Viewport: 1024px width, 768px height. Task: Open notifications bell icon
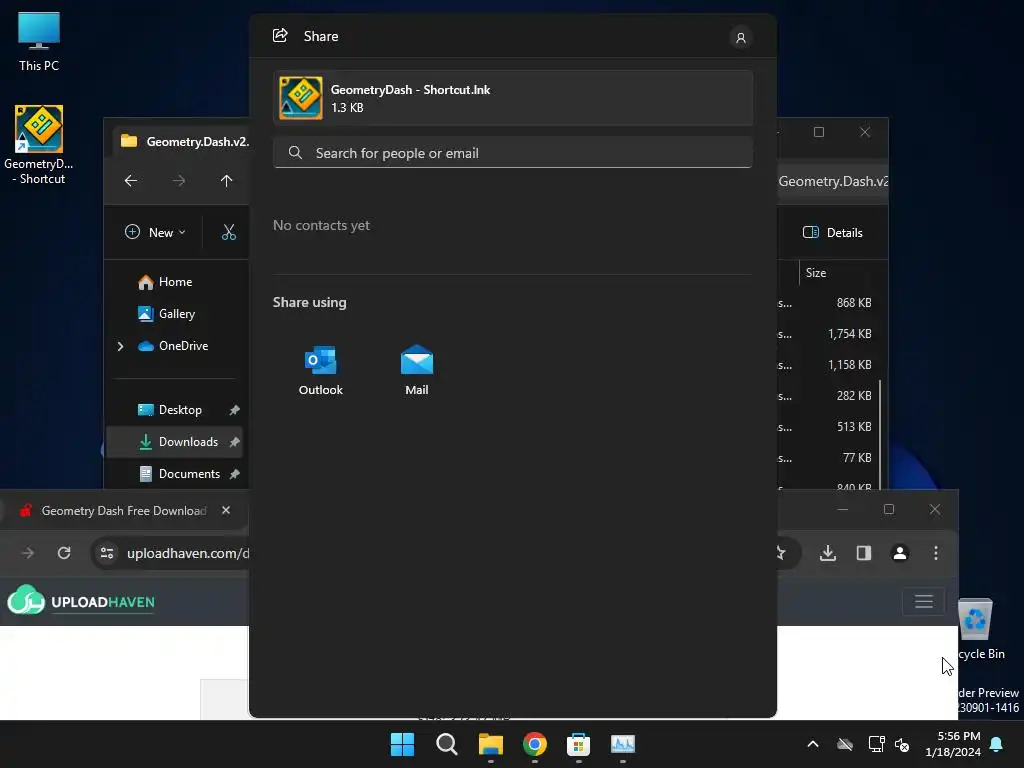pos(997,744)
